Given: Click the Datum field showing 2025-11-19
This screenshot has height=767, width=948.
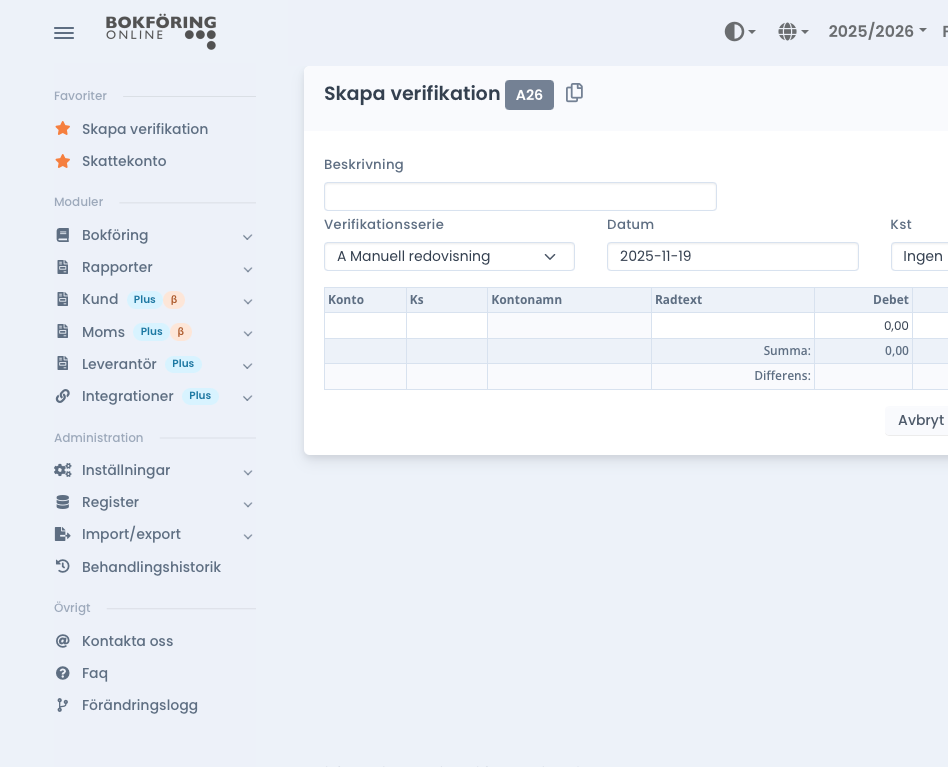Looking at the screenshot, I should coord(732,256).
